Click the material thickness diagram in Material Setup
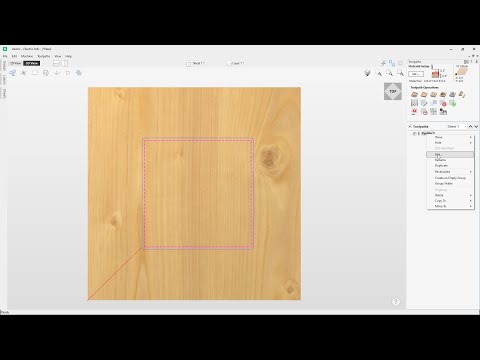This screenshot has width=480, height=360. pos(439,73)
